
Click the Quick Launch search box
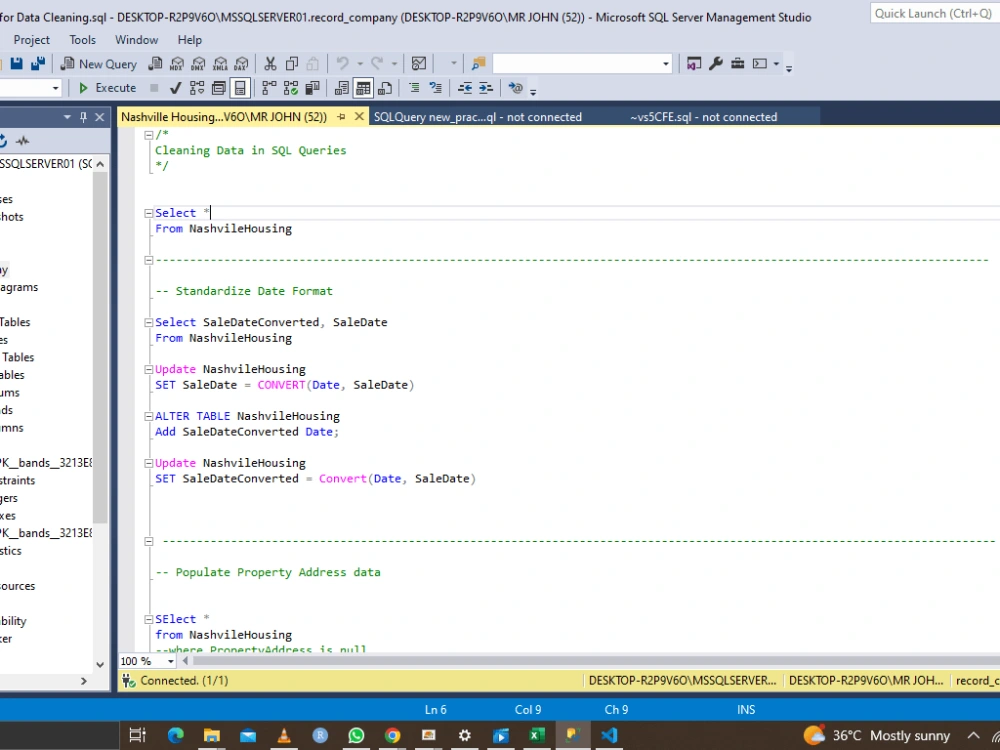pos(934,13)
